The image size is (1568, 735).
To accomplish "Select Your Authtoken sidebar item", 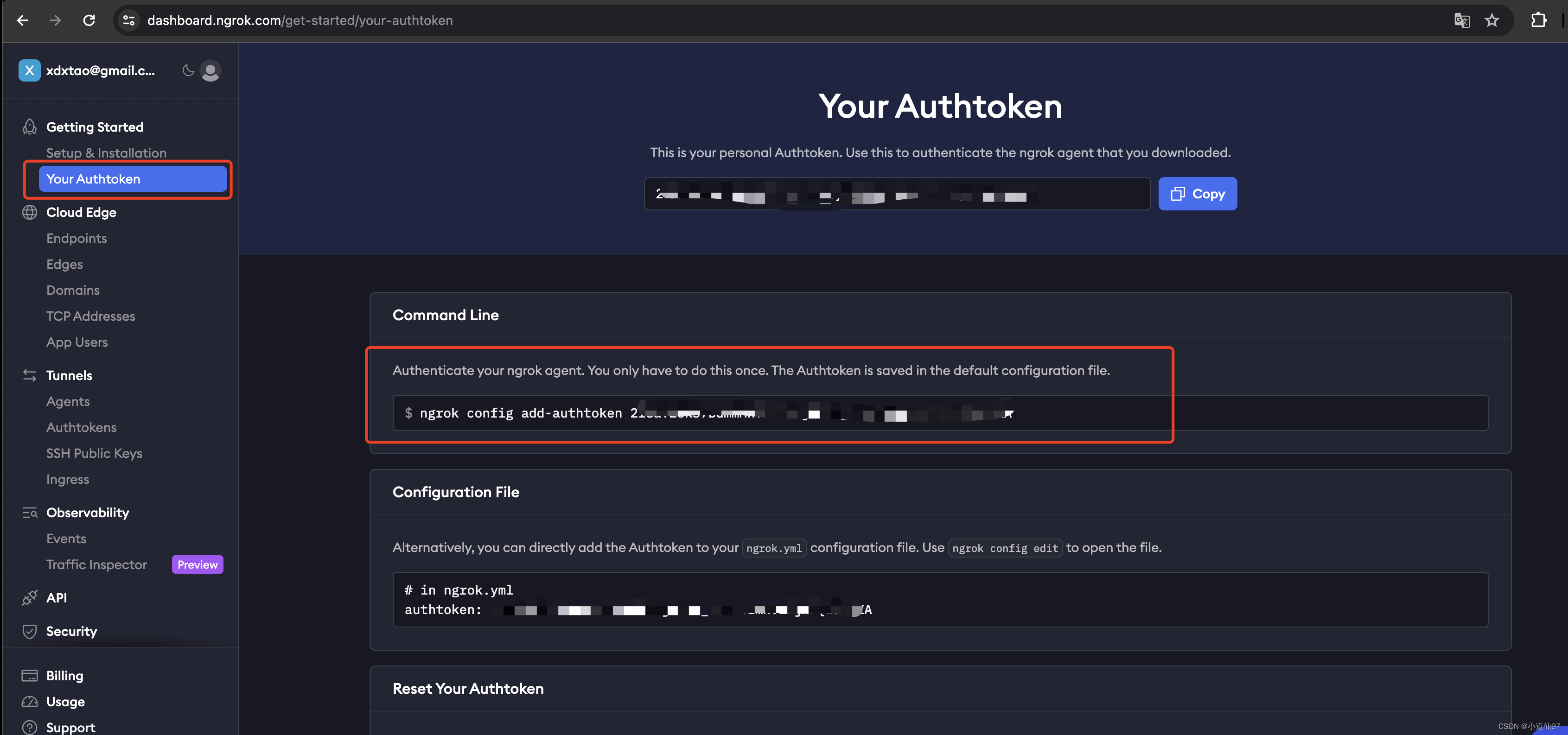I will (x=133, y=179).
